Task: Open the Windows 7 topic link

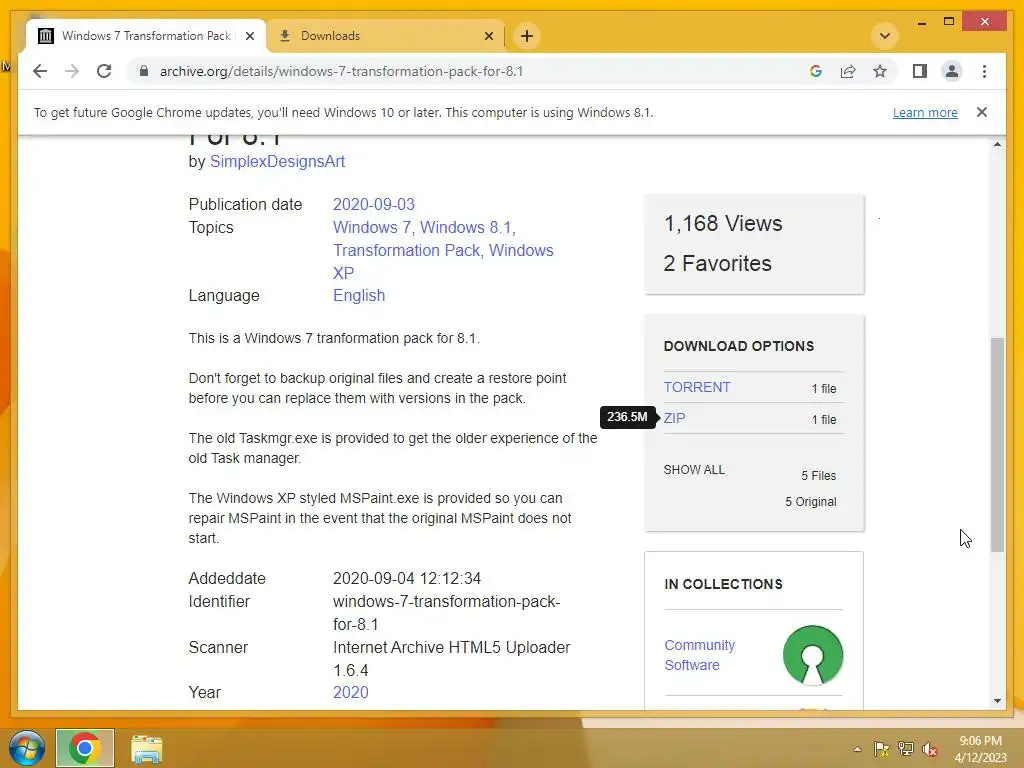Action: 372,227
